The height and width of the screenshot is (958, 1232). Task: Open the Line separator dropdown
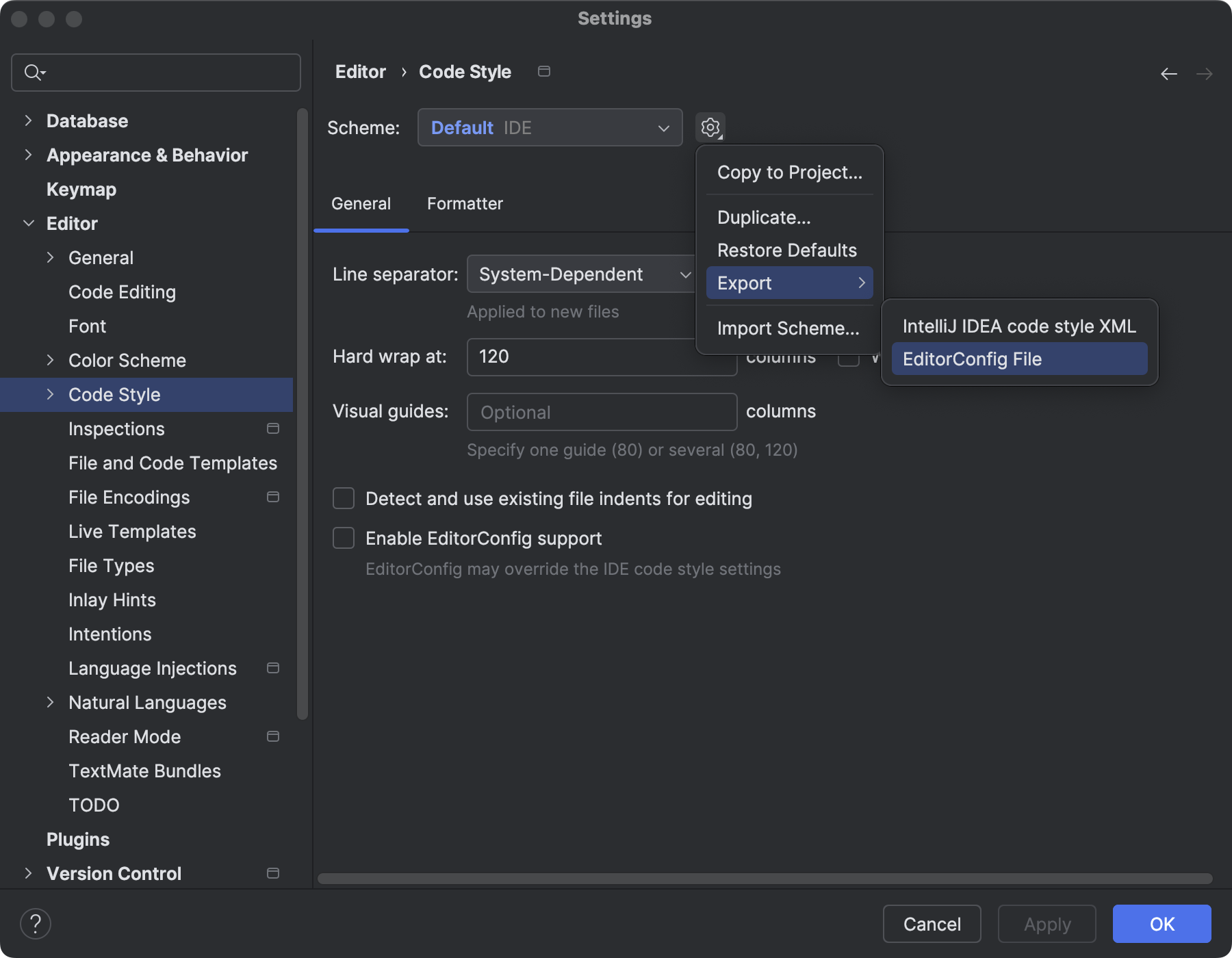pos(582,274)
